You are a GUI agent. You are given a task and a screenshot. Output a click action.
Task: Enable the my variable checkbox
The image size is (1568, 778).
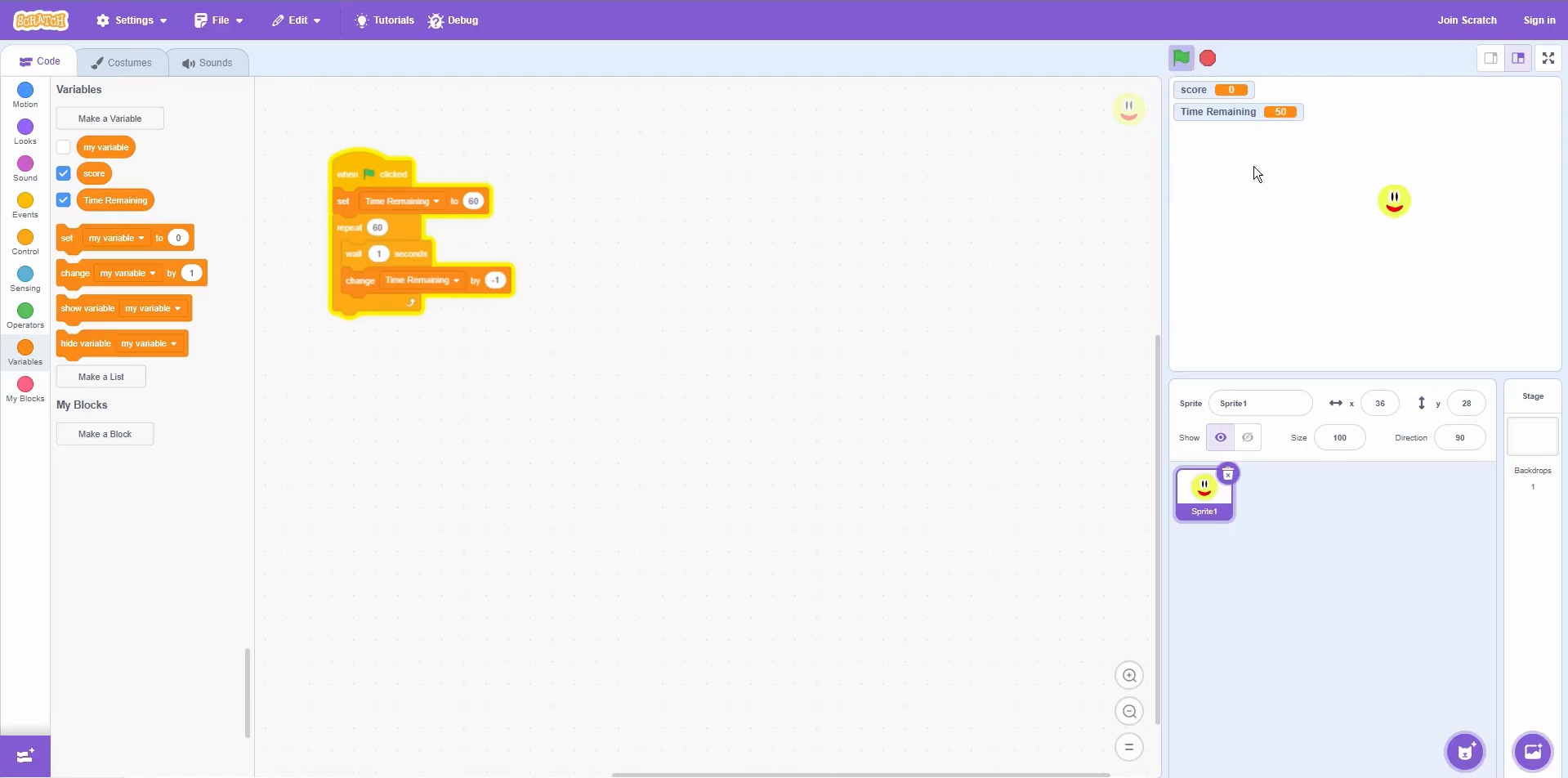point(64,147)
